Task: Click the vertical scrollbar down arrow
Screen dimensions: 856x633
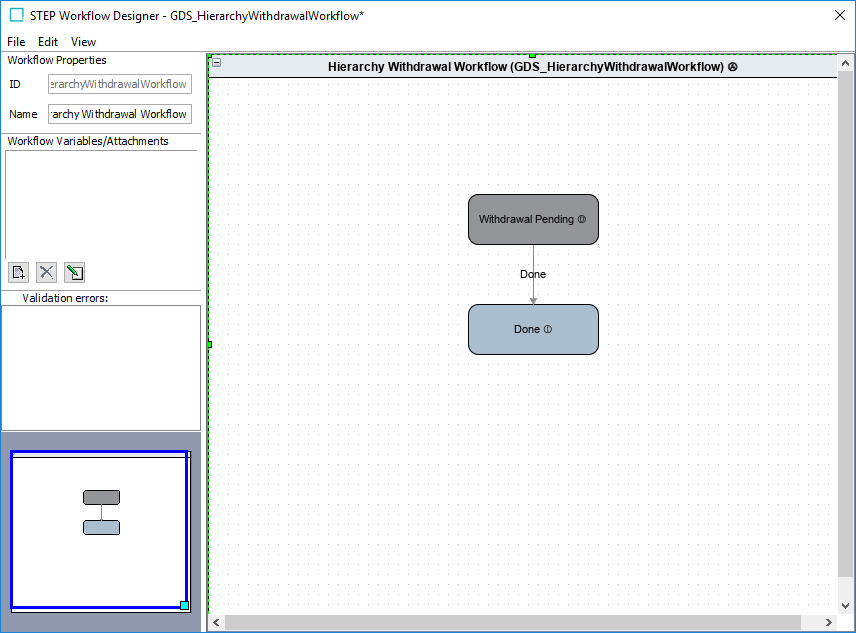Action: (x=846, y=605)
